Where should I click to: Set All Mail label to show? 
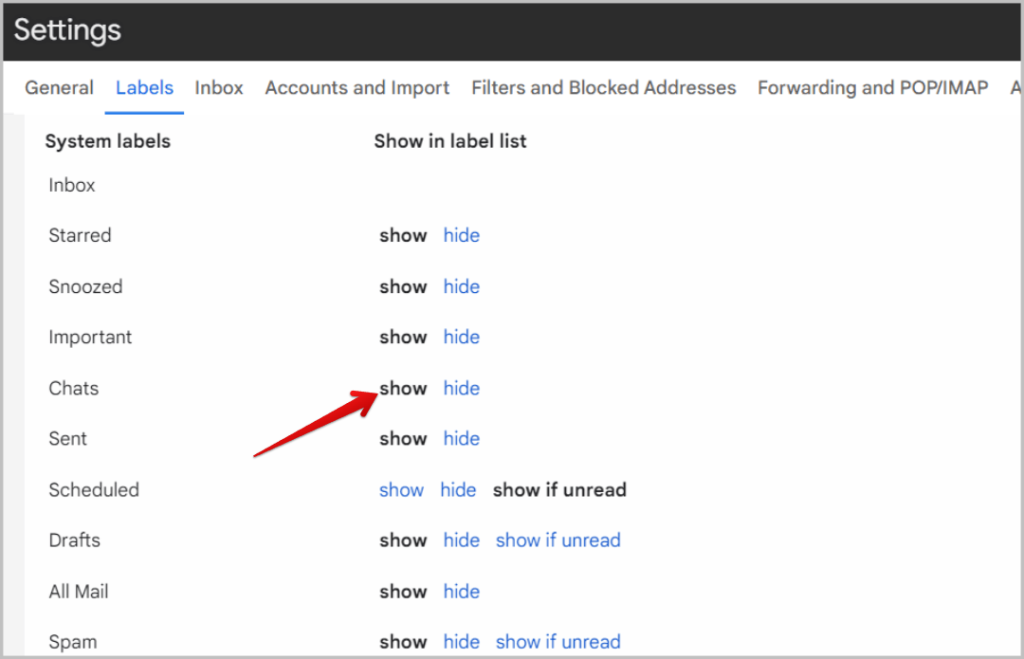403,592
